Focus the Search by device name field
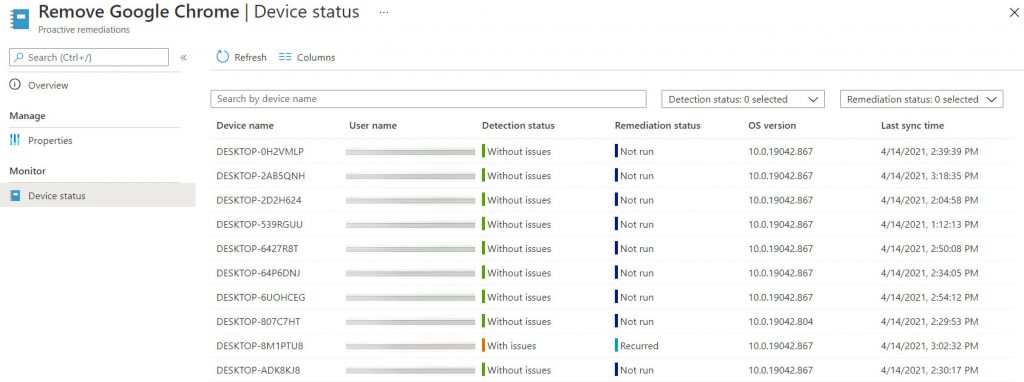The width and height of the screenshot is (1024, 382). [x=428, y=99]
